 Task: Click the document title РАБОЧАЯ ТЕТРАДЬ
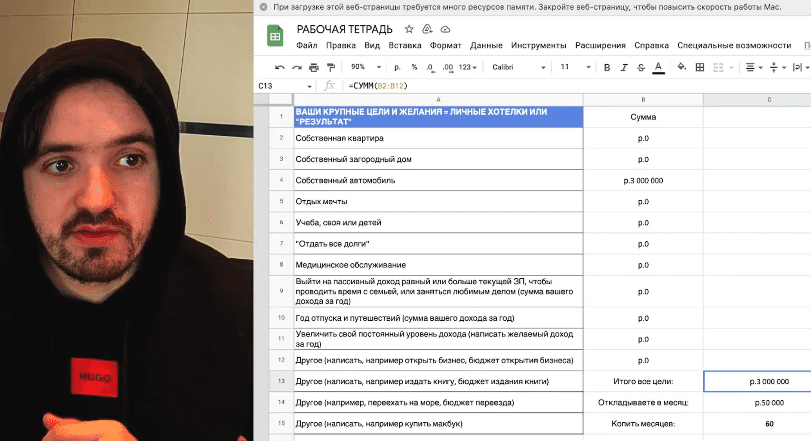click(x=344, y=29)
